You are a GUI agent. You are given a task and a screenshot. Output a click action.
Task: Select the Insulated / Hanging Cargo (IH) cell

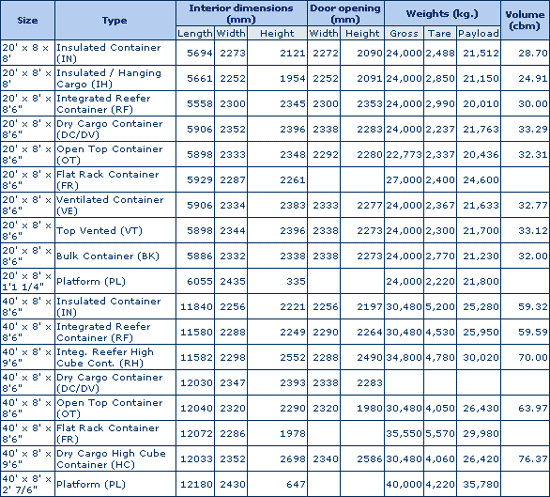115,78
